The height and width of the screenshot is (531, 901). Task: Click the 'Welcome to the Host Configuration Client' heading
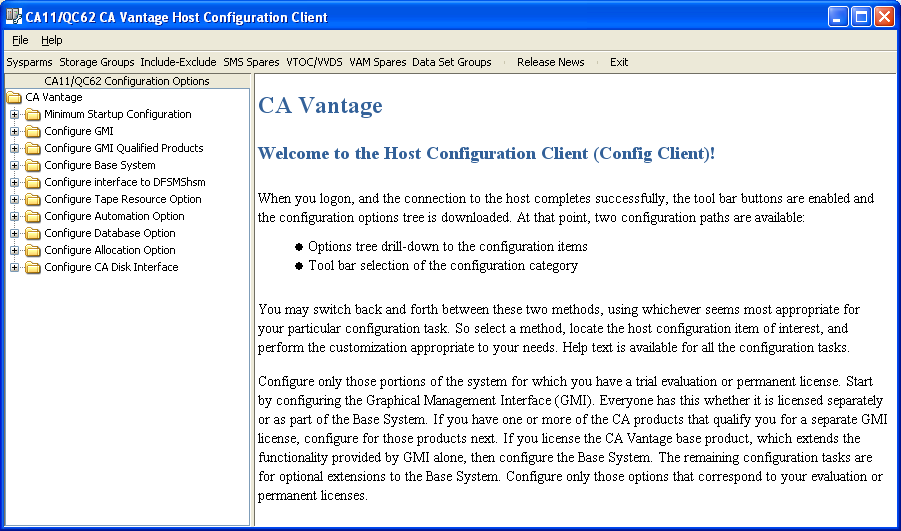486,154
